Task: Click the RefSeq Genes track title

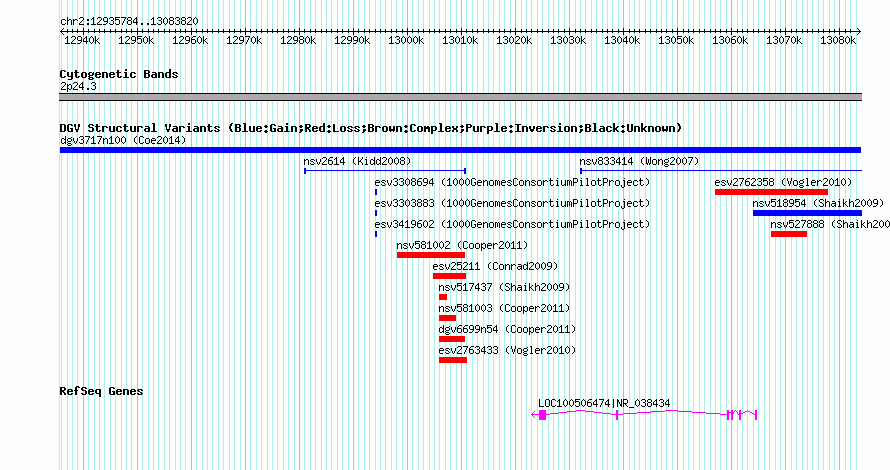Action: [x=101, y=391]
